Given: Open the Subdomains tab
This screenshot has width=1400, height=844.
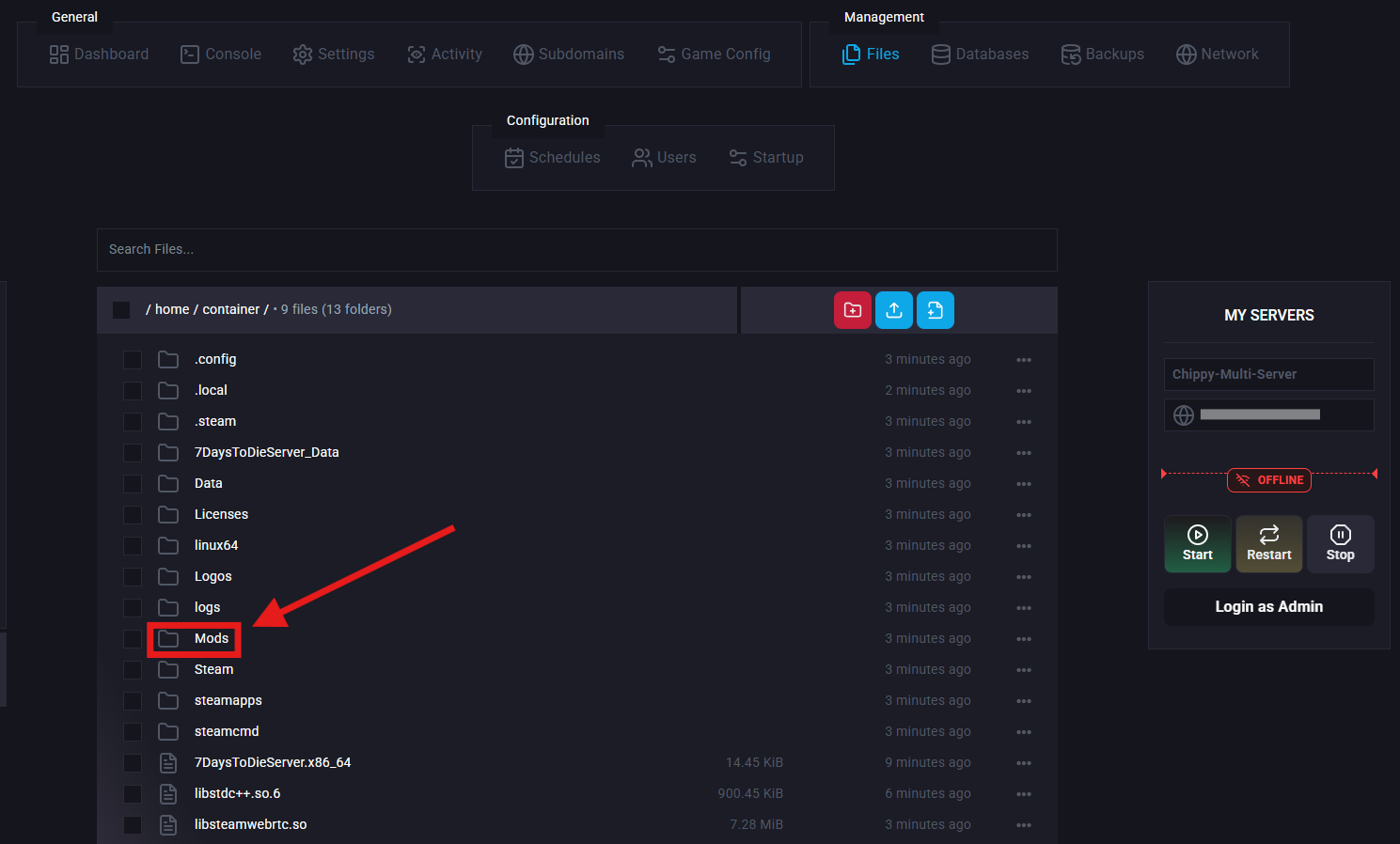Looking at the screenshot, I should coord(569,55).
